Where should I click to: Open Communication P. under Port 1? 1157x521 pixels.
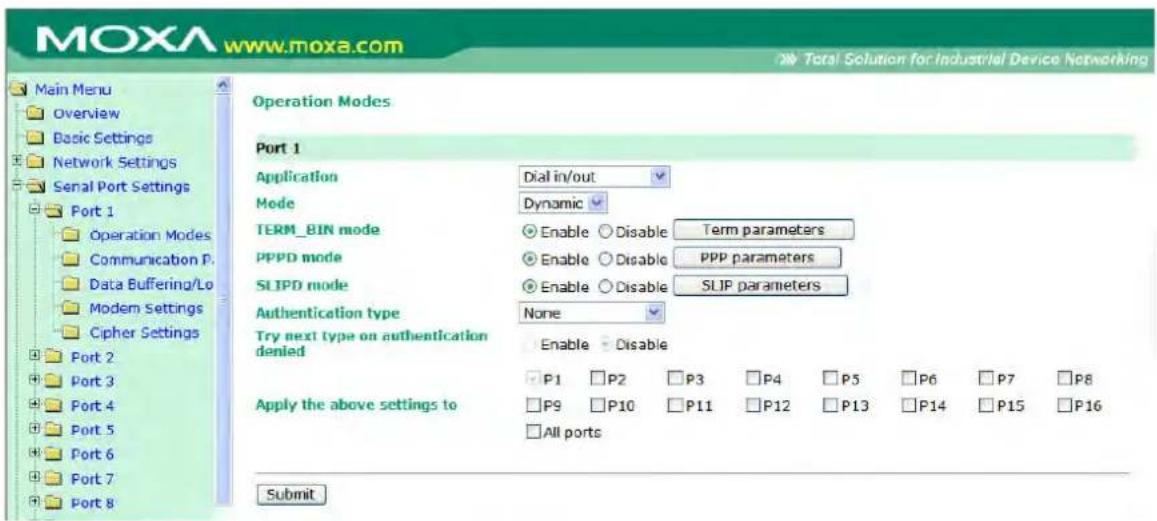[x=151, y=260]
